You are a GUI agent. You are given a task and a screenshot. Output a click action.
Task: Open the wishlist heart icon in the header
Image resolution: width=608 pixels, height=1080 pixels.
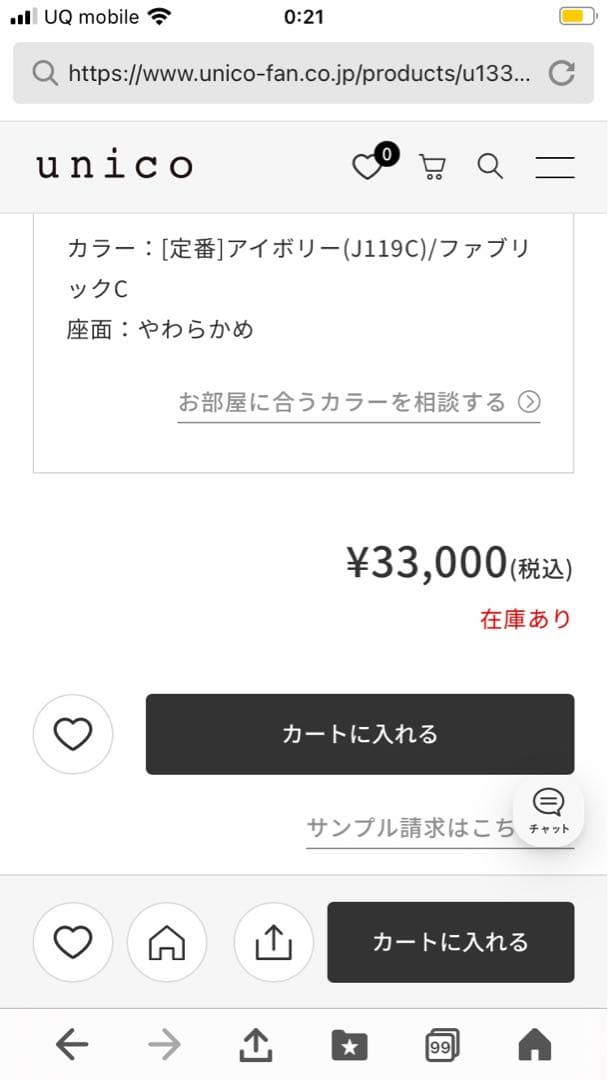[x=369, y=166]
